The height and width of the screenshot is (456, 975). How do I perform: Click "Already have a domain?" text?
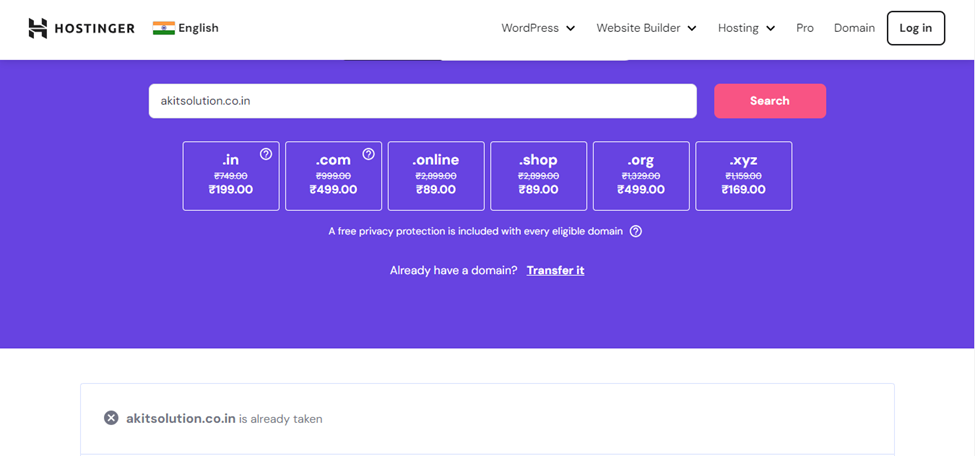point(453,271)
